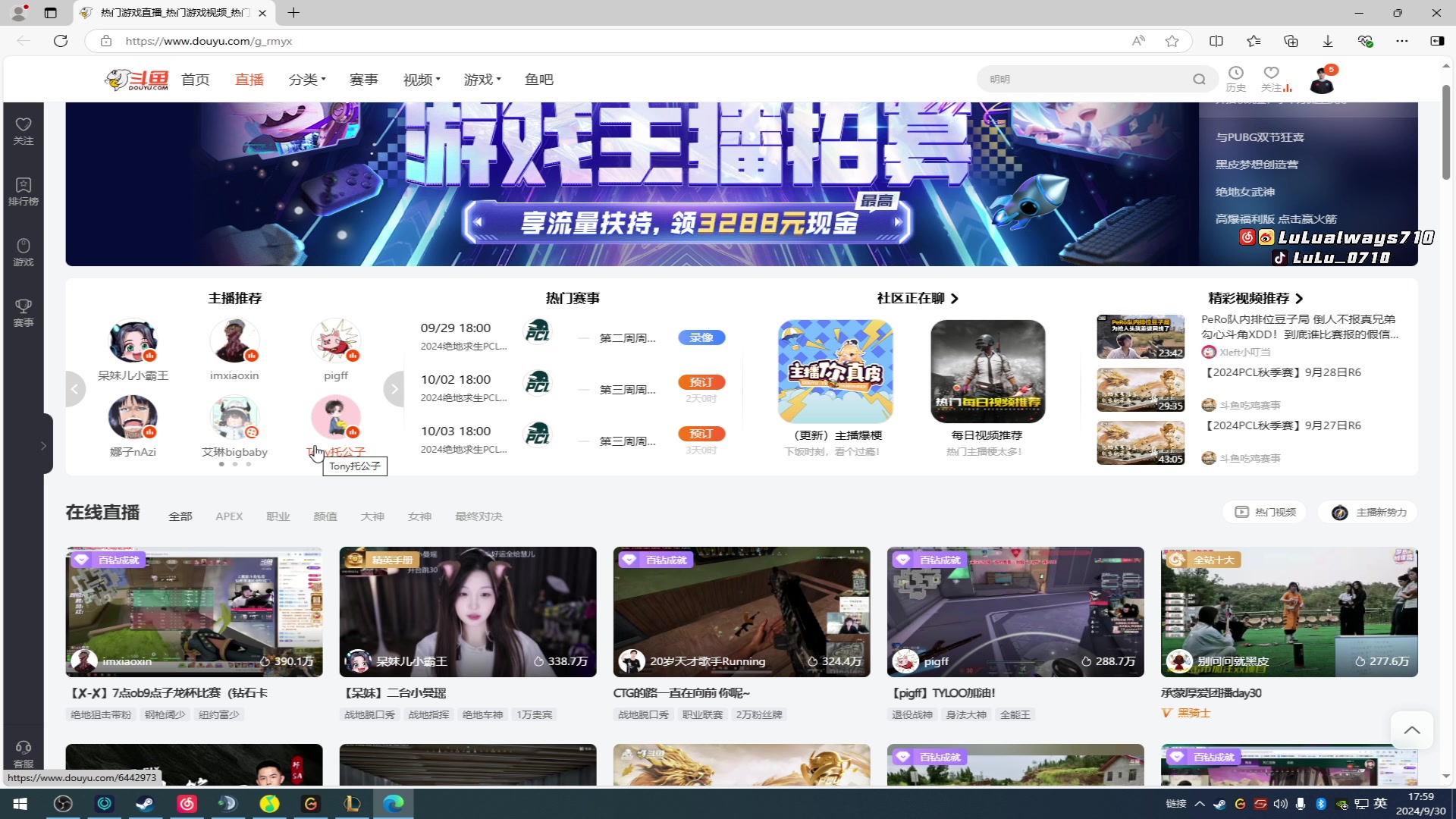Screen dimensions: 1456x819
Task: Open the Douyu logo home link
Action: 136,79
